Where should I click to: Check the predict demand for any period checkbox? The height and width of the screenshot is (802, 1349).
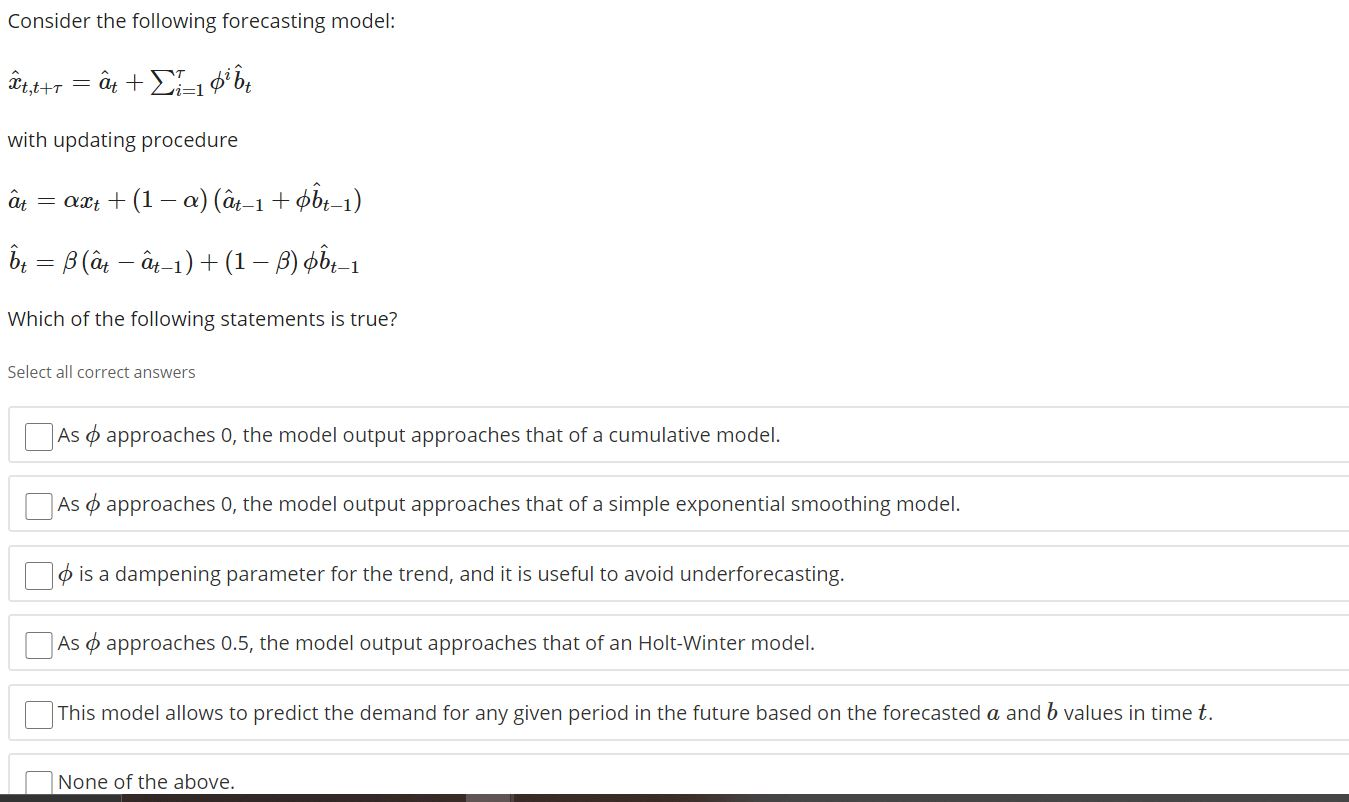(x=38, y=713)
